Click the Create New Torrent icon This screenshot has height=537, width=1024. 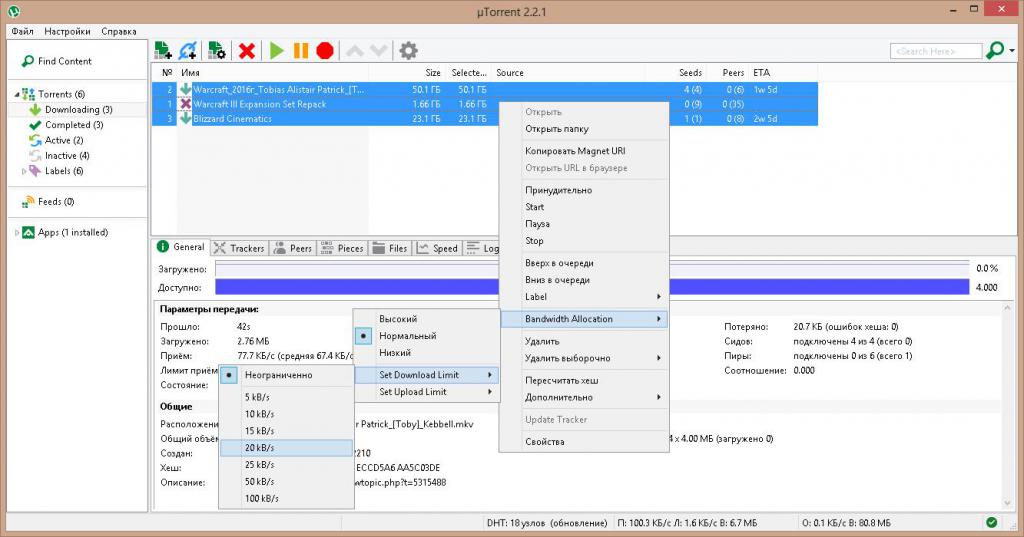click(217, 50)
